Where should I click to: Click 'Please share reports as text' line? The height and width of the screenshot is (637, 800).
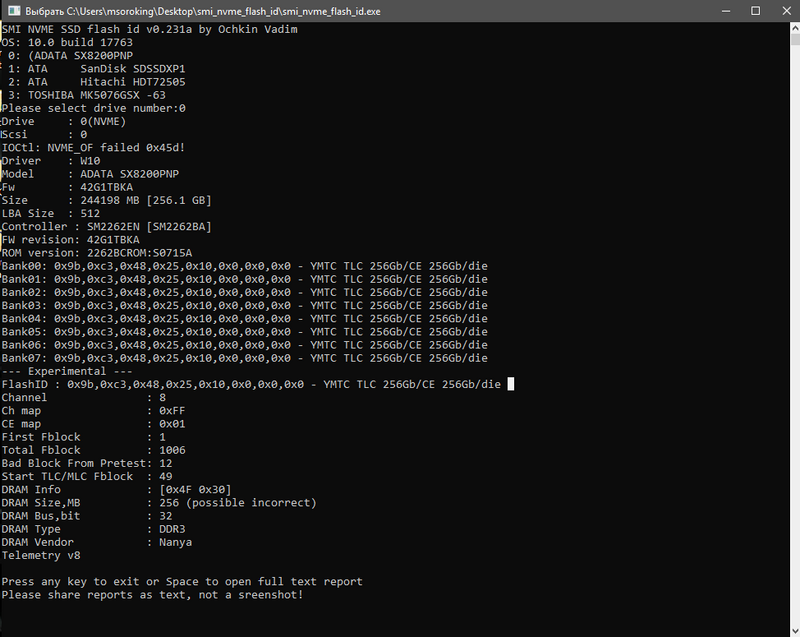coord(153,595)
